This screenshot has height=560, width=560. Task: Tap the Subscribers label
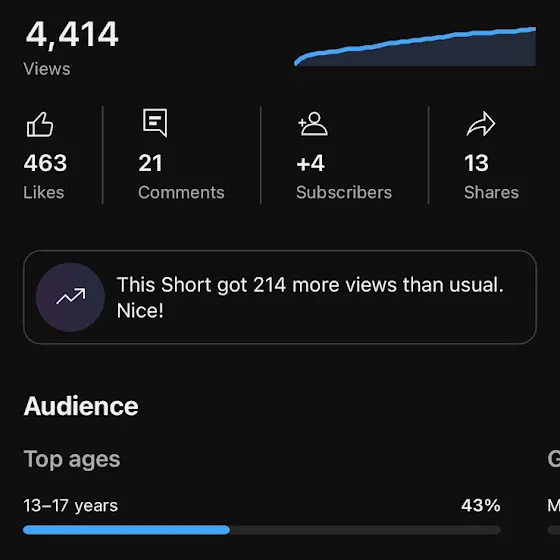pos(344,192)
